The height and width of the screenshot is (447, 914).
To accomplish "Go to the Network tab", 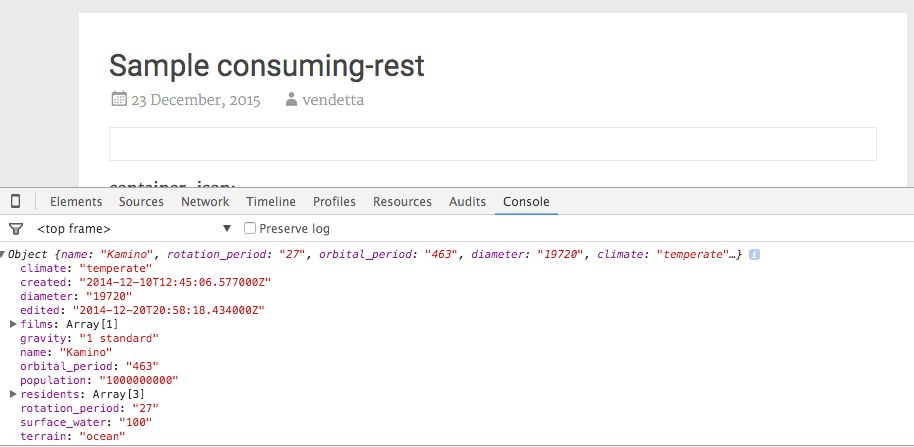I will click(x=205, y=201).
